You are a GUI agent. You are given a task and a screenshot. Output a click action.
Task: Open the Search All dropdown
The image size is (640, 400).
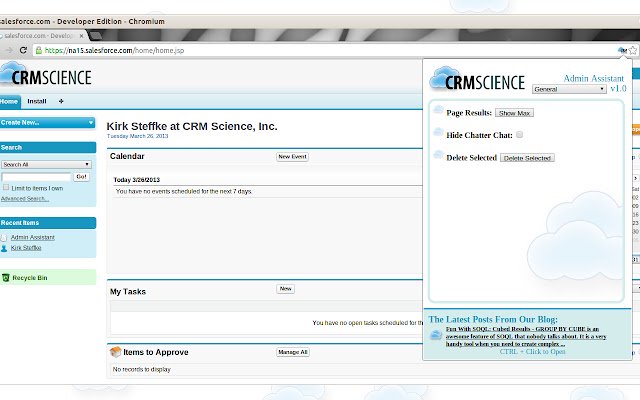click(x=46, y=164)
